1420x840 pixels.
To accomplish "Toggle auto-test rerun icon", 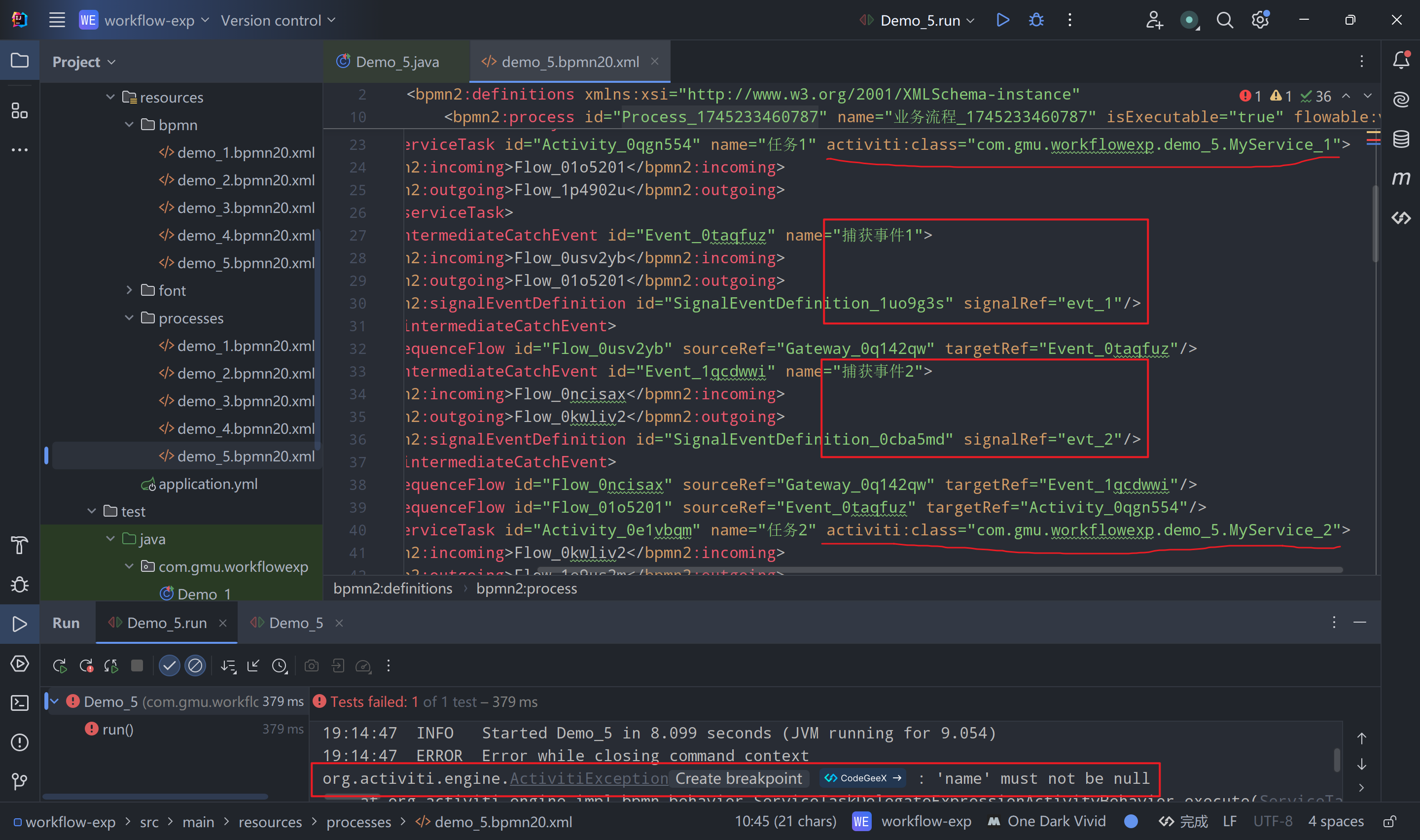I will click(x=111, y=665).
